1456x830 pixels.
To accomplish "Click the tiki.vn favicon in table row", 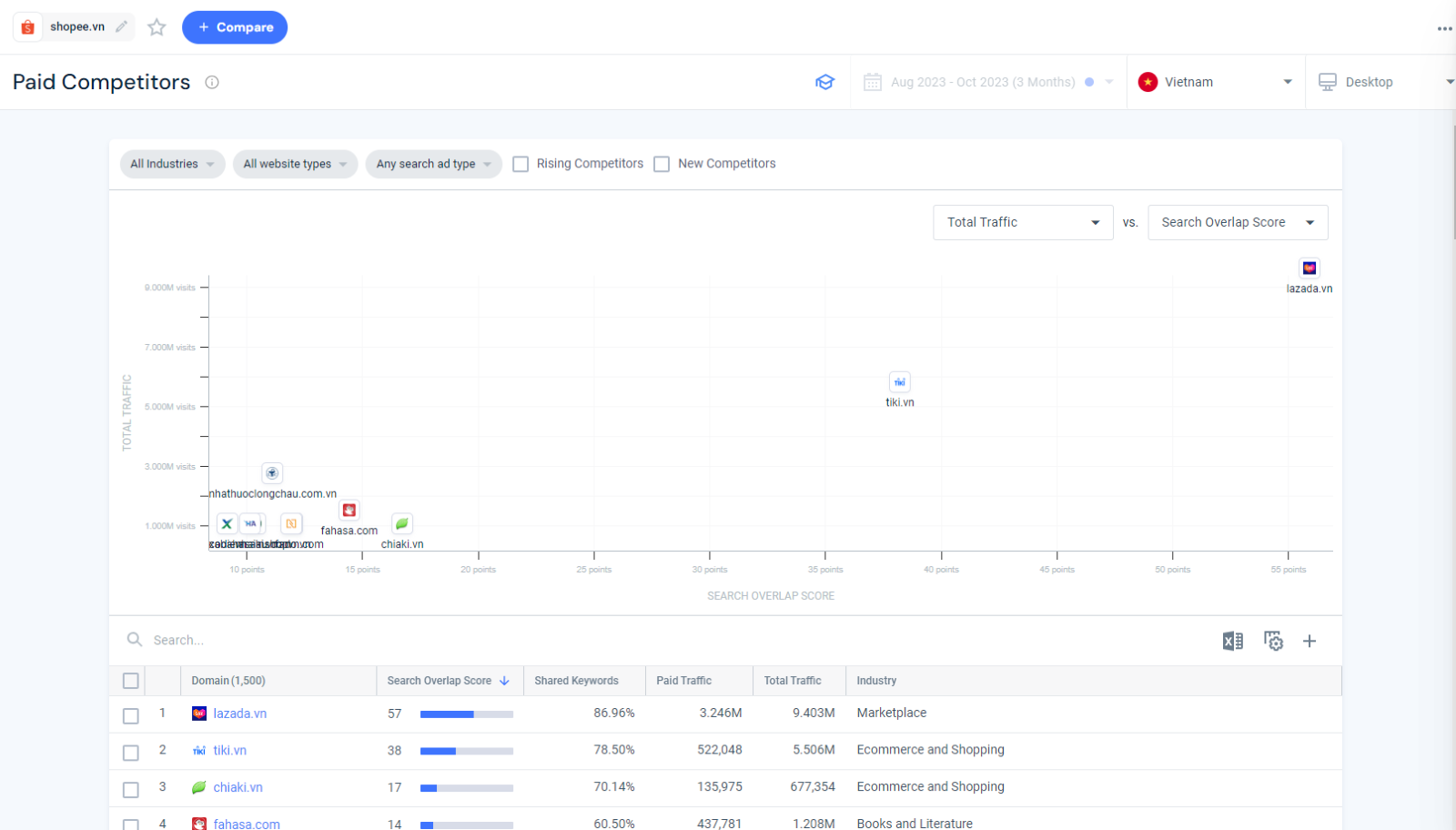I will pos(199,751).
